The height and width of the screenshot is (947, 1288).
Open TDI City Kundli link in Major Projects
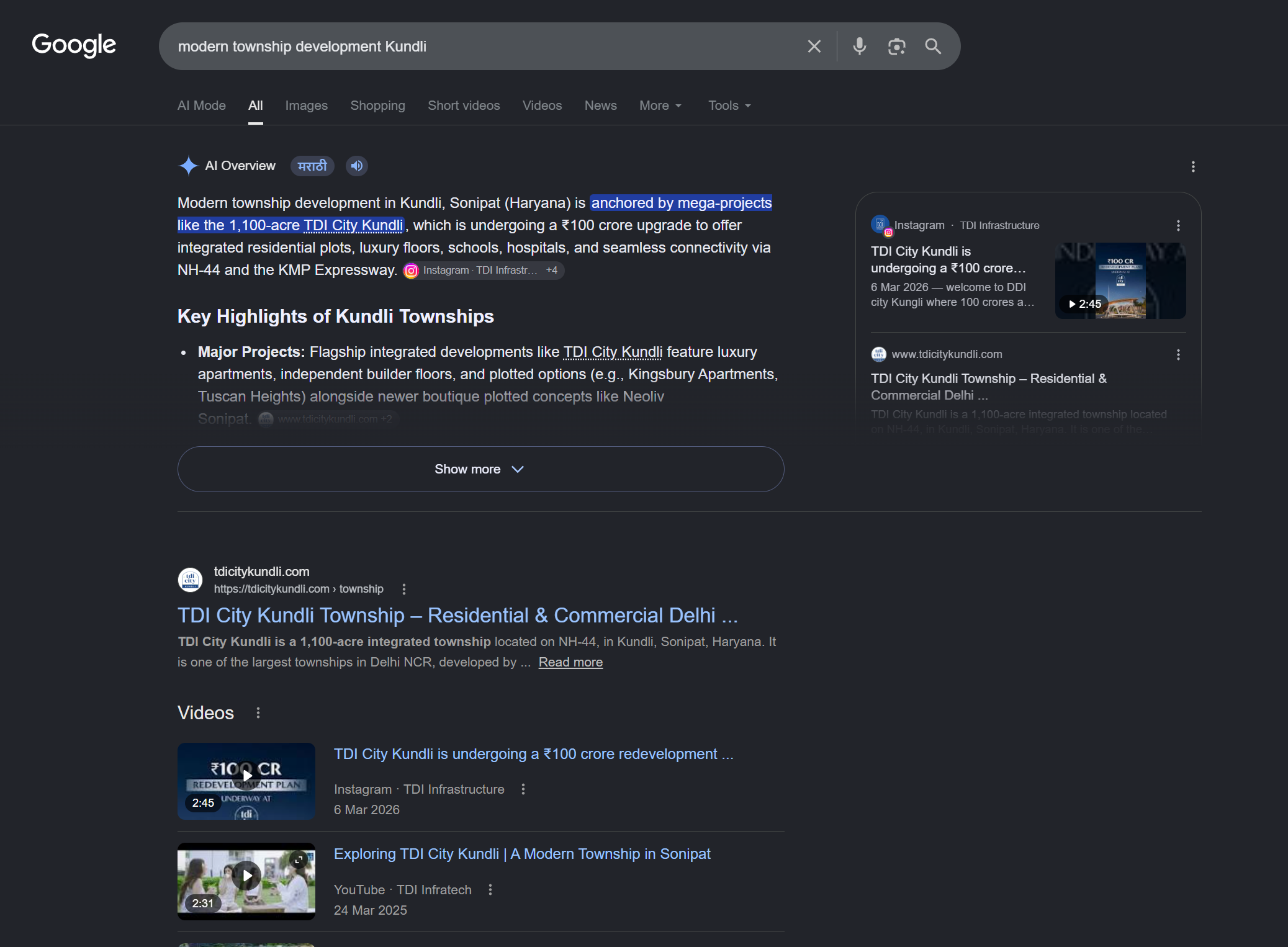[x=613, y=352]
